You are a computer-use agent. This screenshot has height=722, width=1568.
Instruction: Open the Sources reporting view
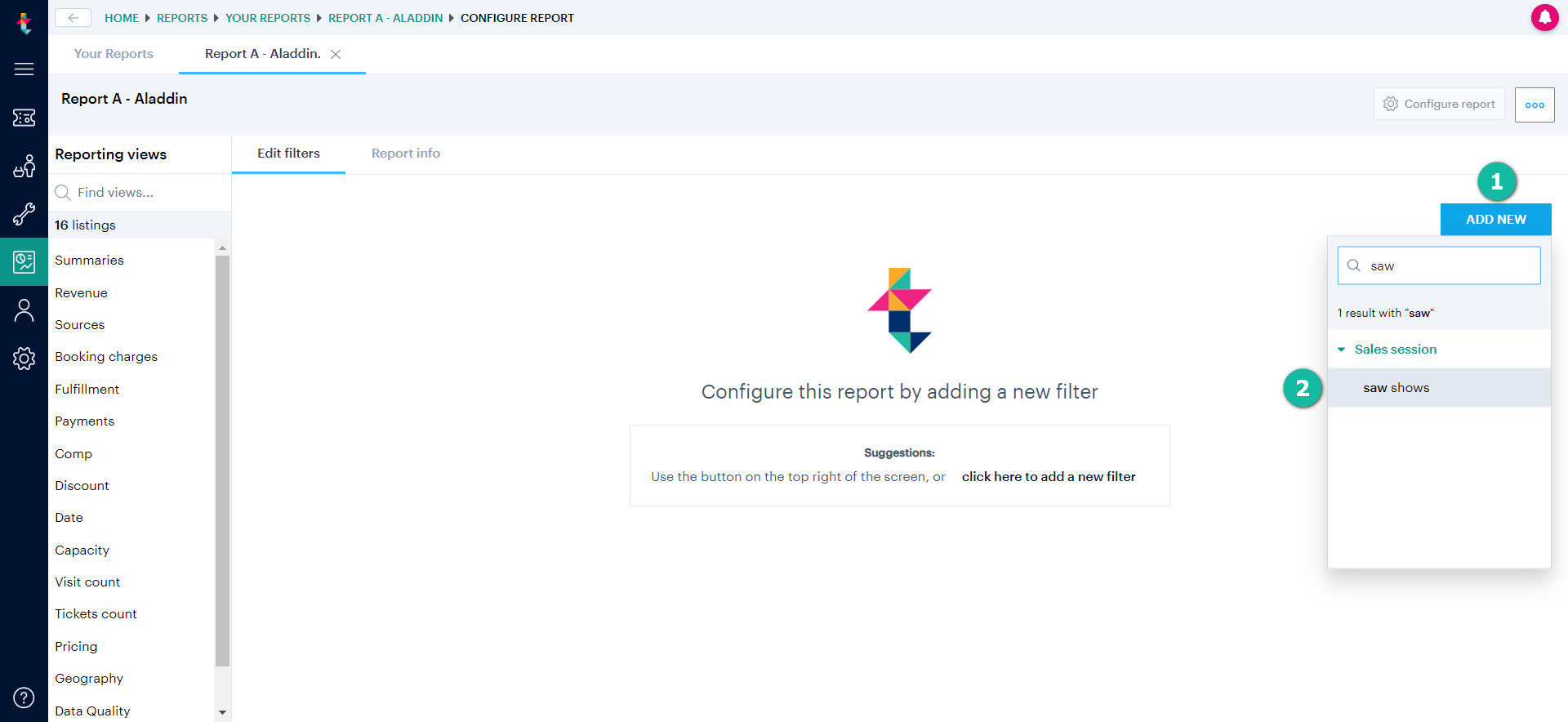tap(79, 325)
